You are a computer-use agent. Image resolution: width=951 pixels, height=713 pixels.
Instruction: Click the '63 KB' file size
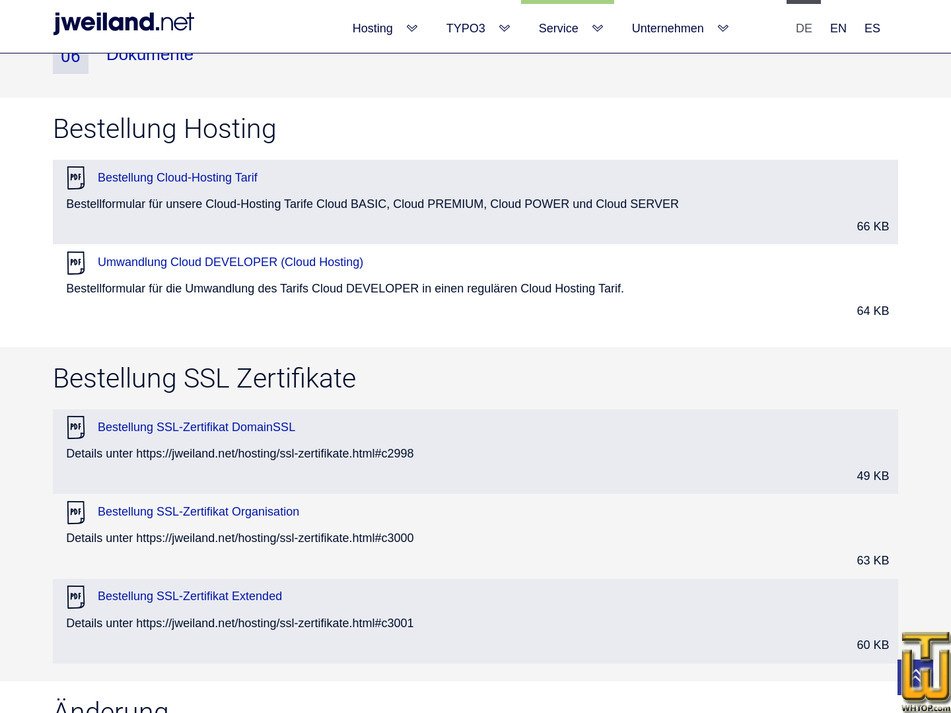pyautogui.click(x=873, y=560)
